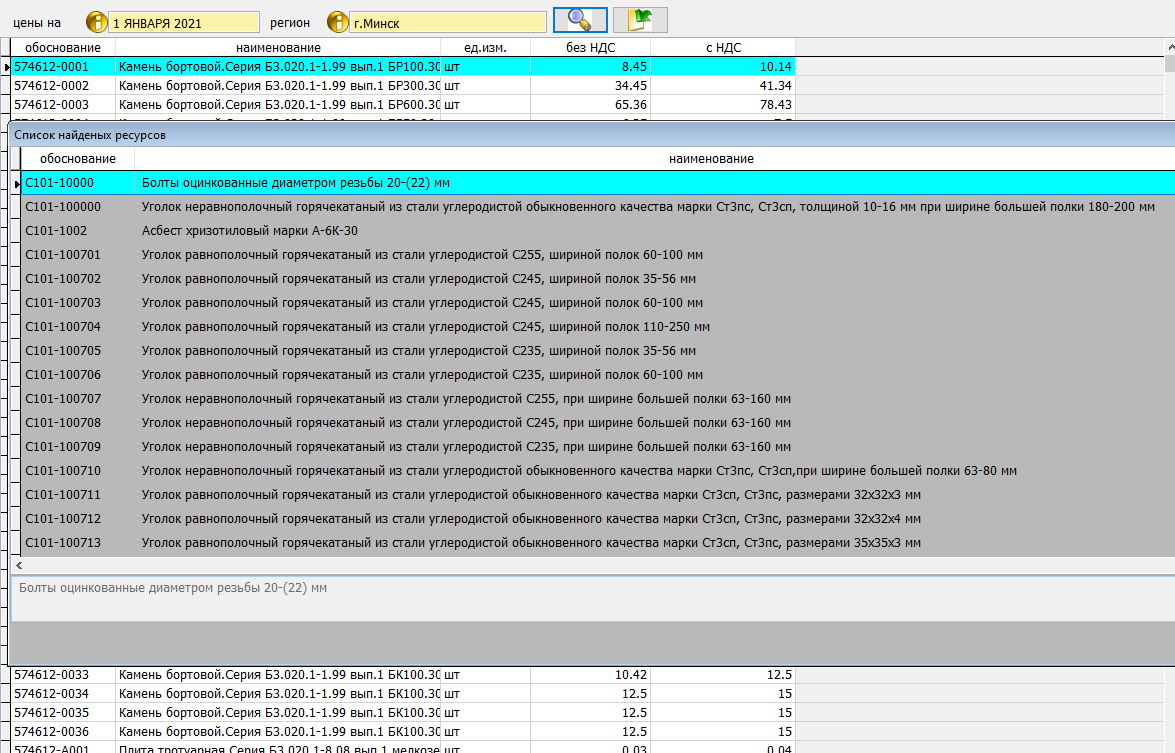Select main table row 574612-0036
Screen dimensions: 1175x753
pyautogui.click(x=403, y=732)
